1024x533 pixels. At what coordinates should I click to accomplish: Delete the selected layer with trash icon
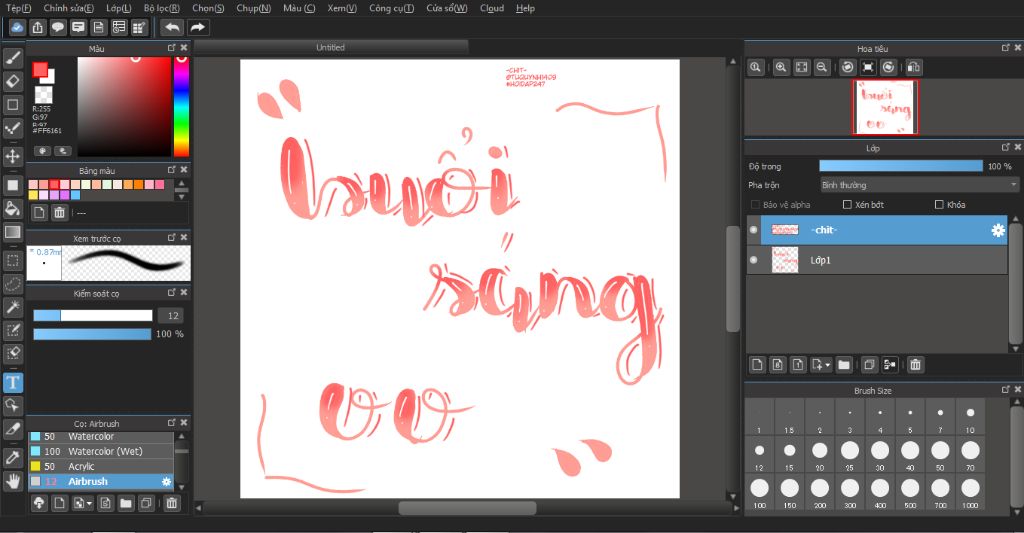[915, 364]
